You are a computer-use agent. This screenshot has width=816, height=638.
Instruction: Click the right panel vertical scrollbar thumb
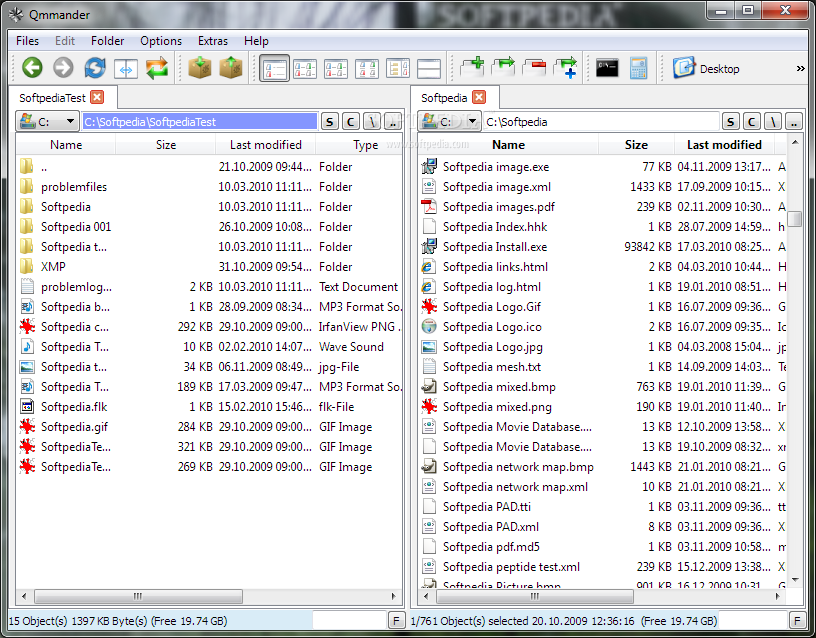[x=794, y=219]
